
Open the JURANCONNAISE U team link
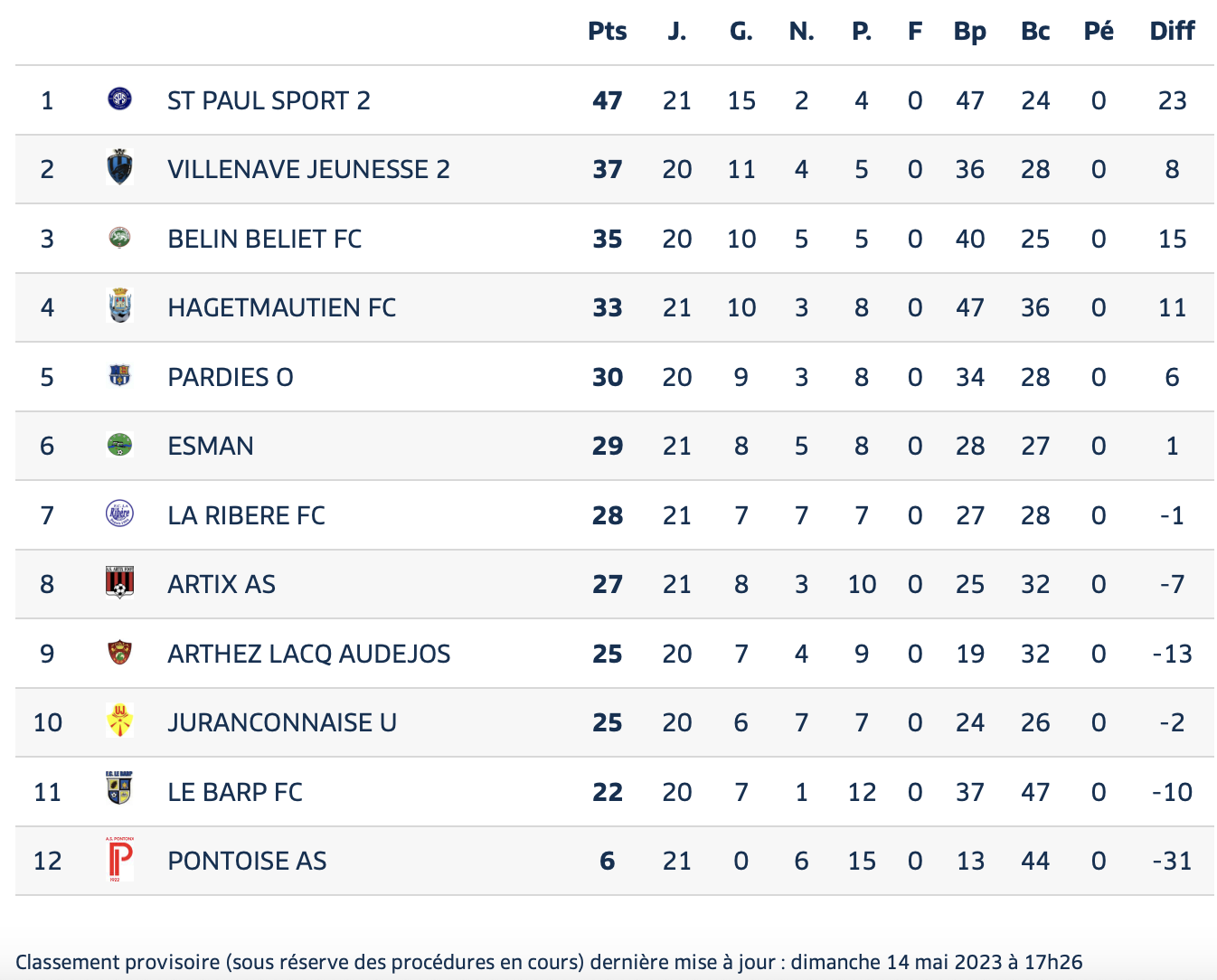point(282,722)
